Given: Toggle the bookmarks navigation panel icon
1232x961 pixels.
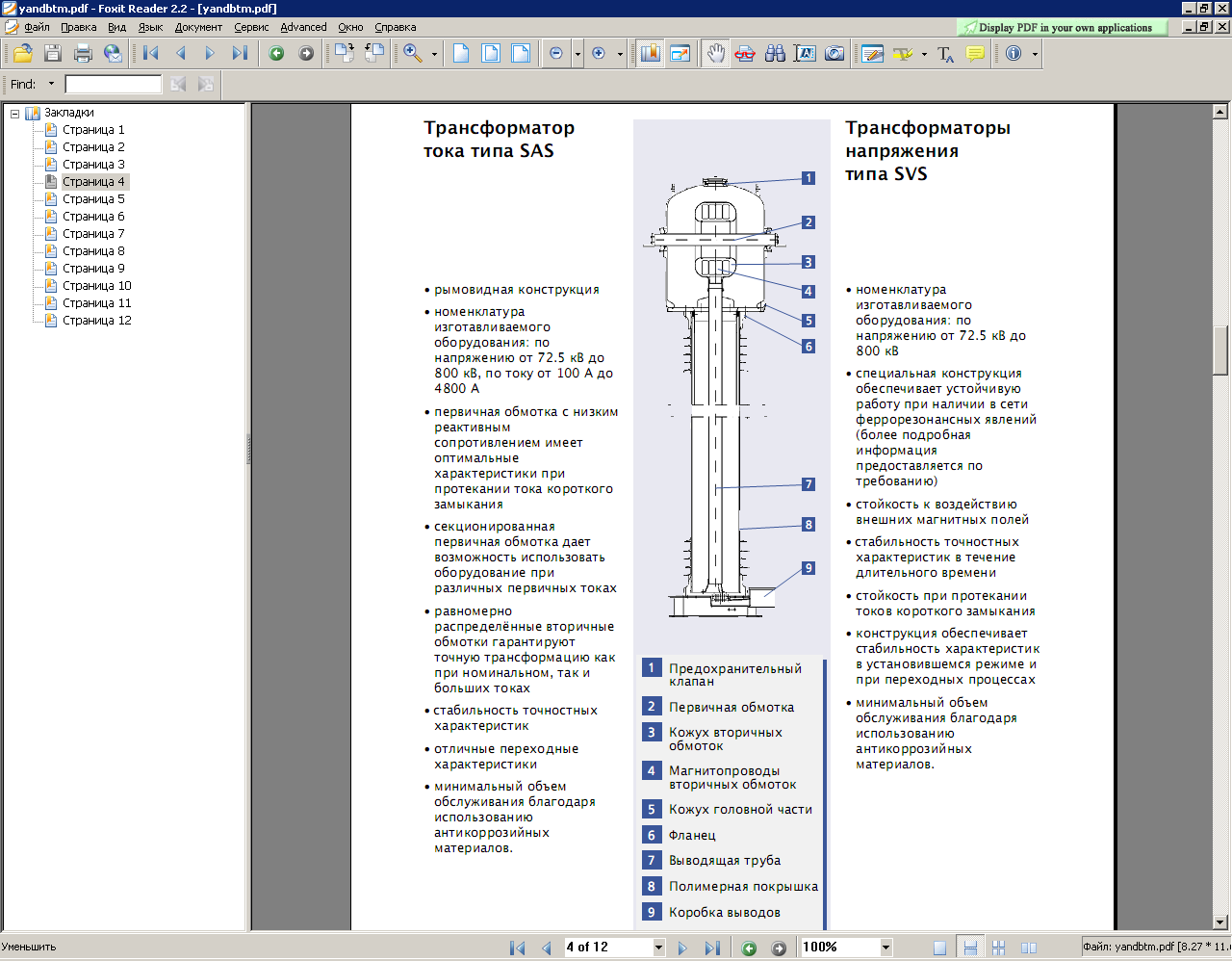Looking at the screenshot, I should 650,54.
